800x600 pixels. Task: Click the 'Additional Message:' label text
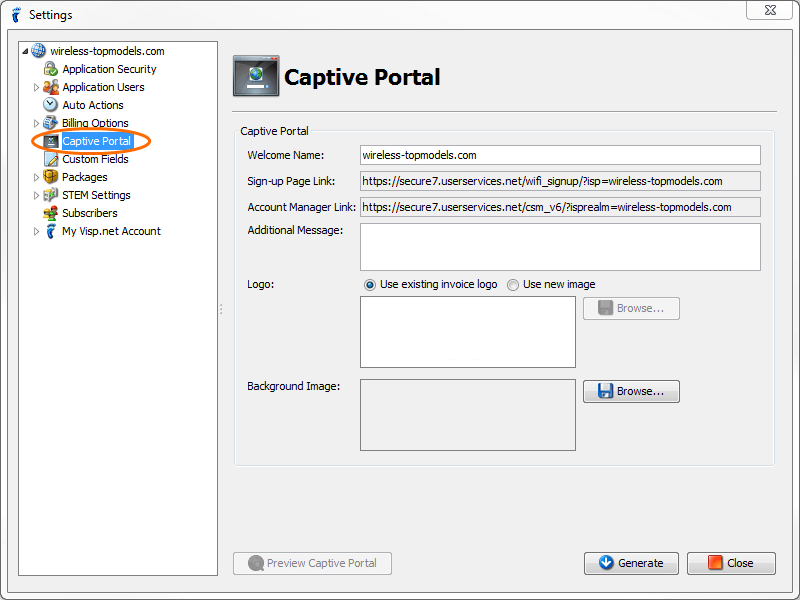point(295,230)
